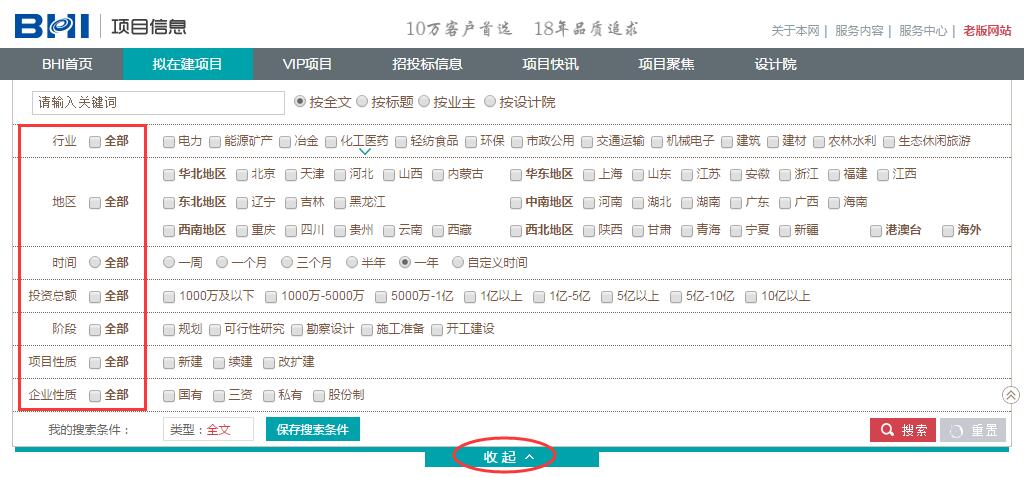This screenshot has height=477, width=1024.
Task: Check the 规划 stage checkbox
Action: coord(169,329)
